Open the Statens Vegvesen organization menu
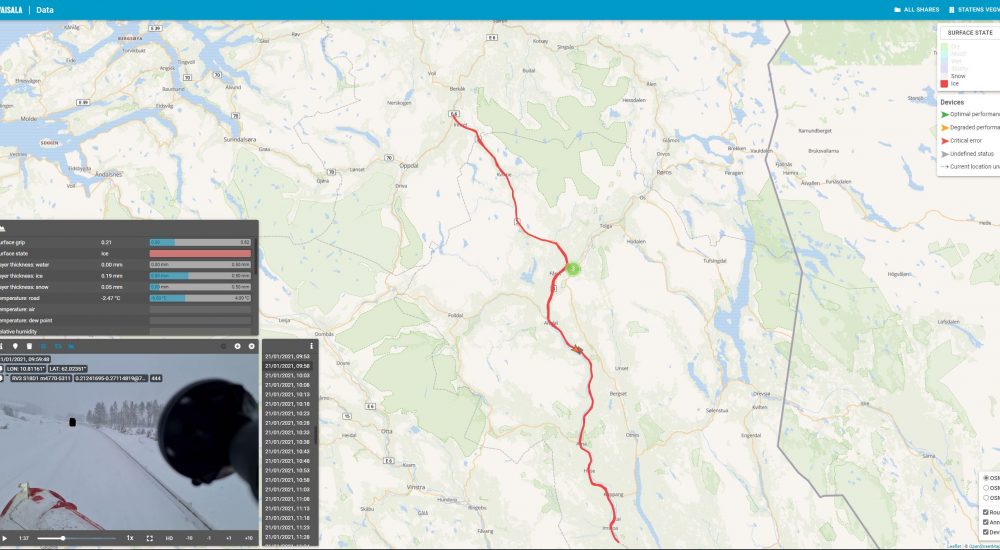 [x=974, y=10]
